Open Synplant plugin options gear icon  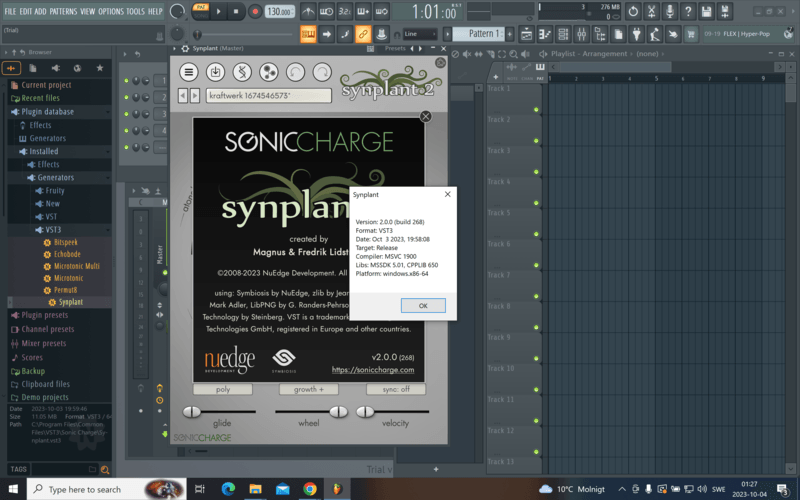185,48
